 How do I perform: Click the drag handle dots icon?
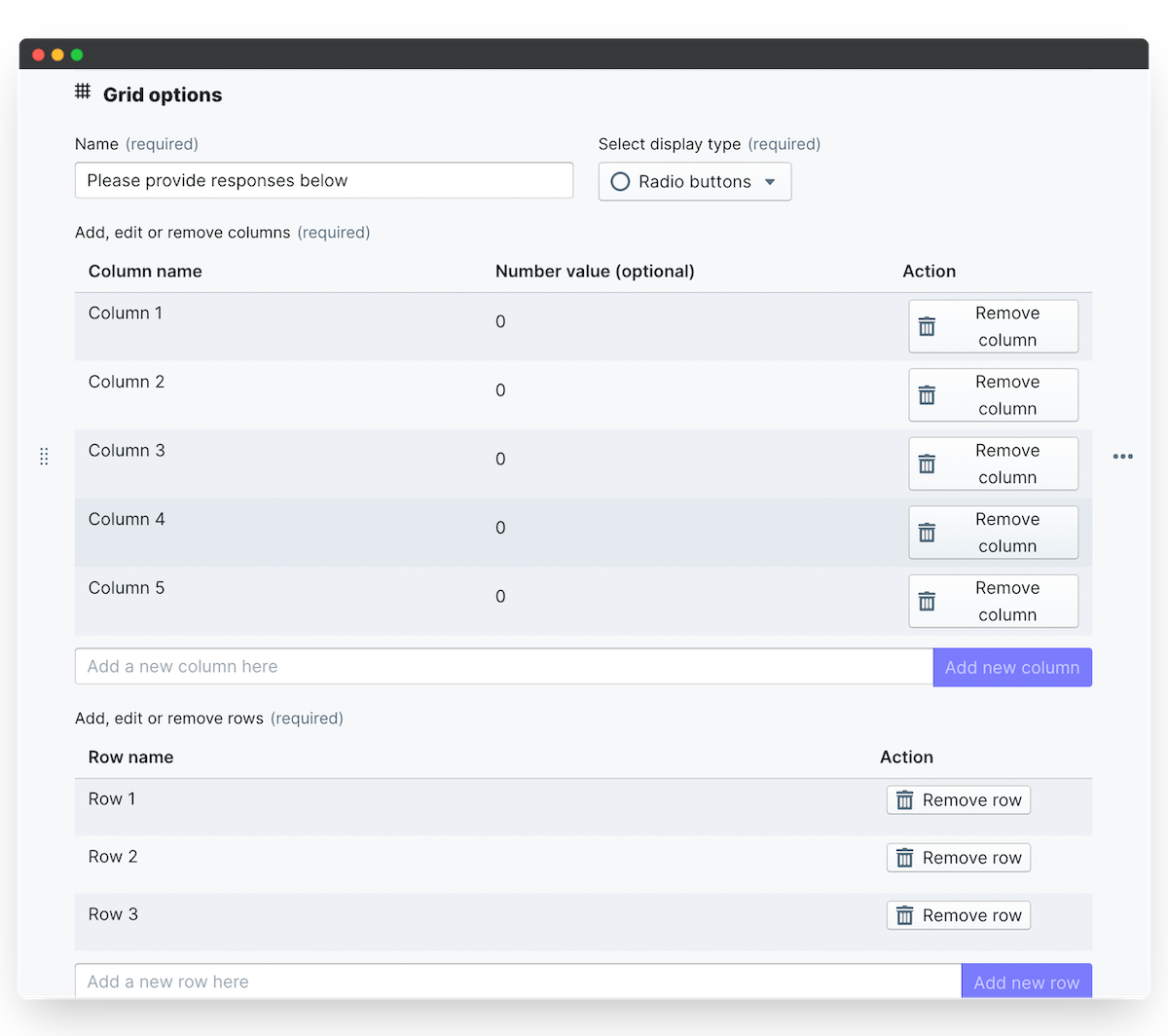44,456
